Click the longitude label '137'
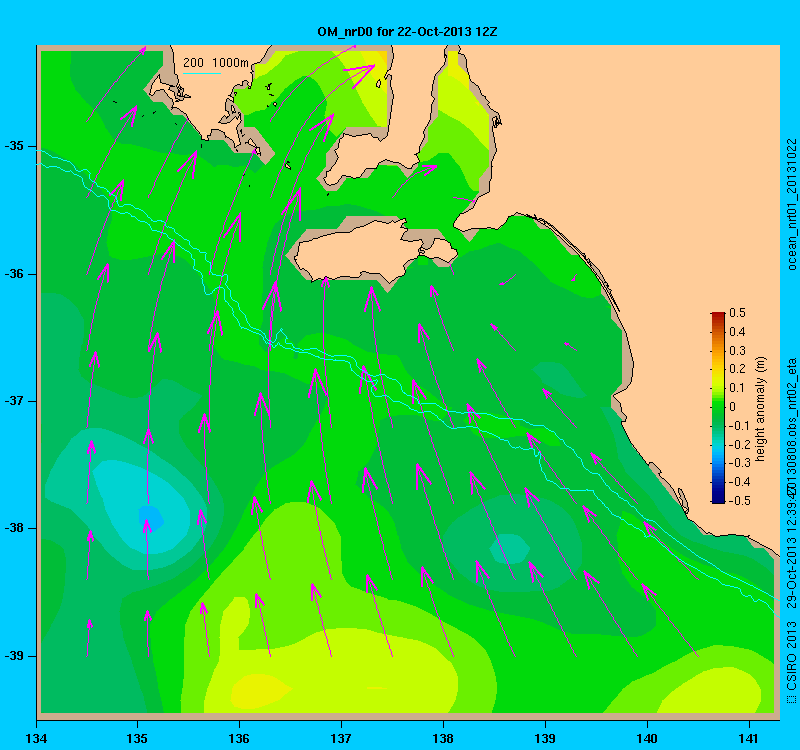Image resolution: width=800 pixels, height=750 pixels. click(x=341, y=738)
